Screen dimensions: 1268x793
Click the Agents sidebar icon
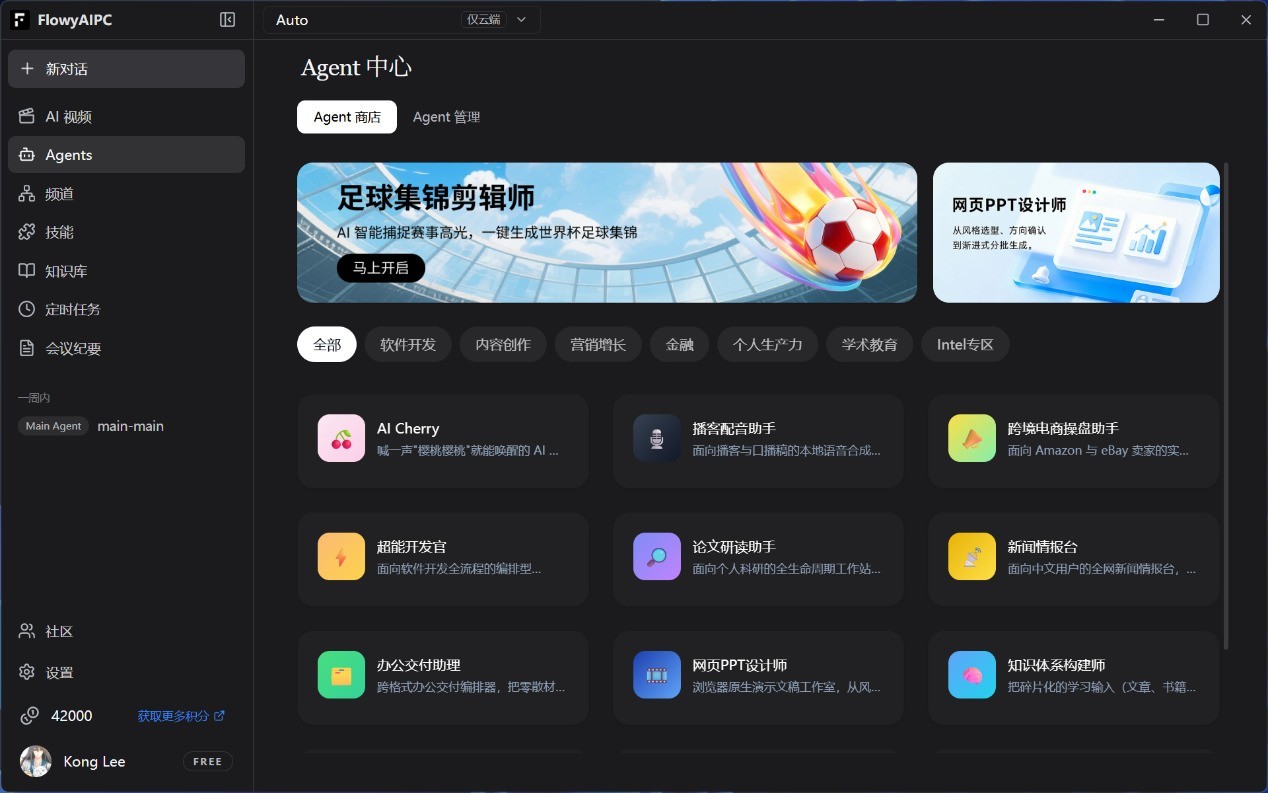coord(27,155)
